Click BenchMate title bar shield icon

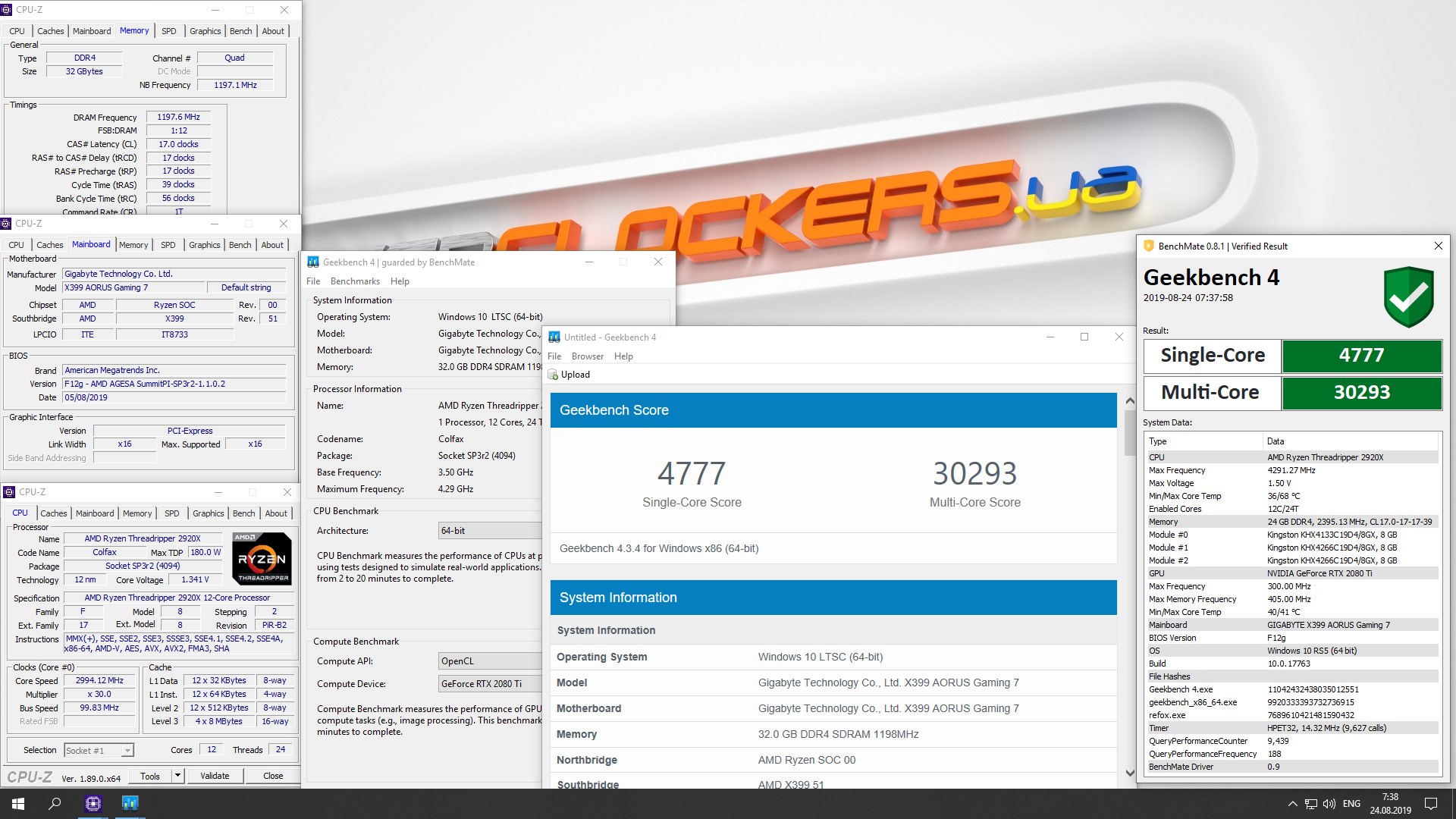tap(1148, 246)
